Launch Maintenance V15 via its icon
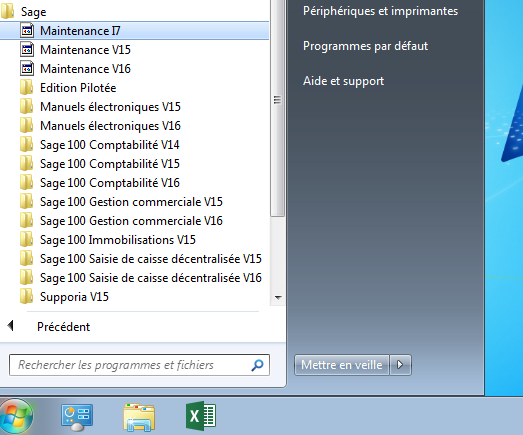The height and width of the screenshot is (435, 523). coord(27,49)
